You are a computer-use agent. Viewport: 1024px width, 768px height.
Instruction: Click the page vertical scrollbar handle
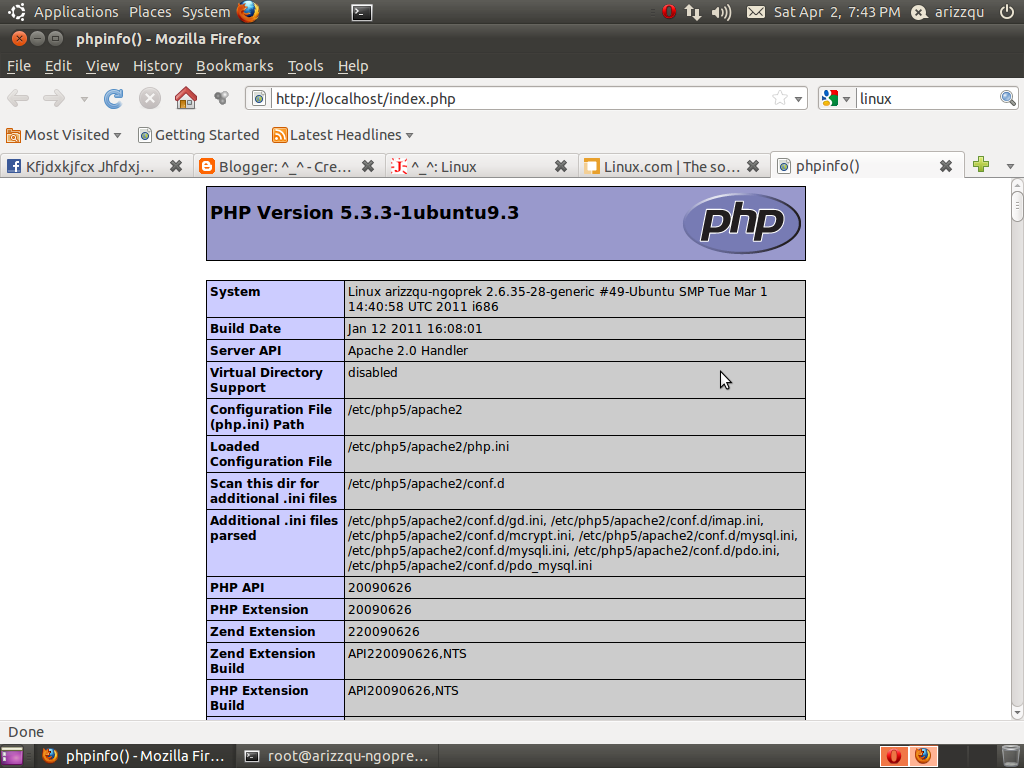click(1017, 207)
